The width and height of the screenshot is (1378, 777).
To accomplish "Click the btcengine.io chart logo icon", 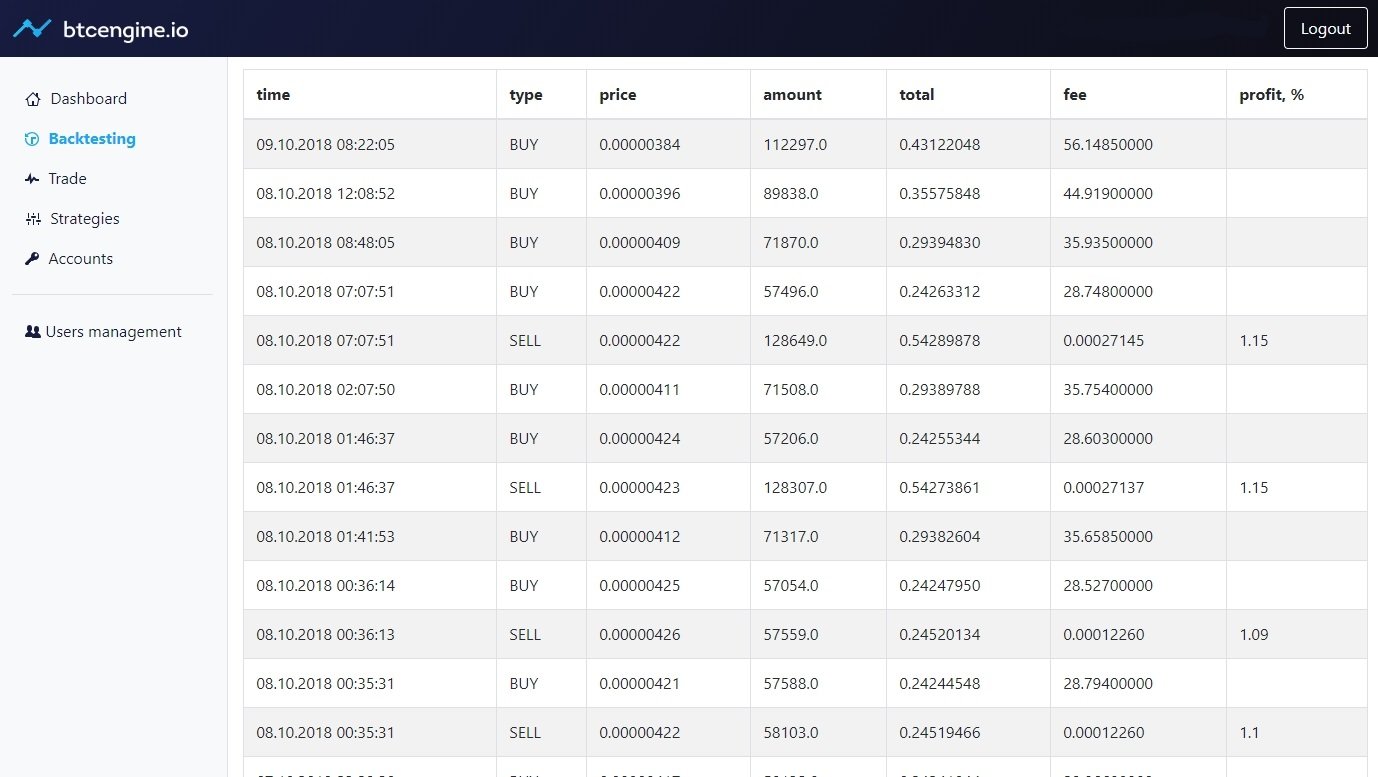I will coord(32,29).
